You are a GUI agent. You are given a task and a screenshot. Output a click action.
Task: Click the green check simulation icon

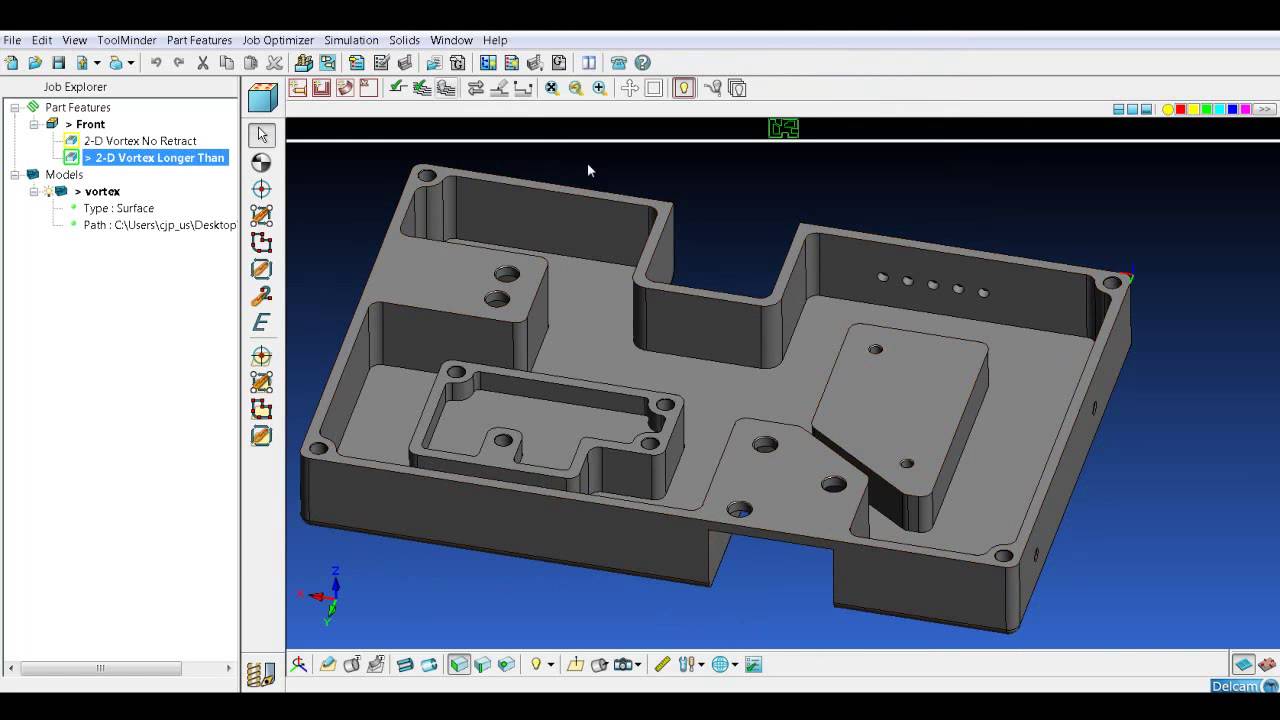(x=398, y=88)
